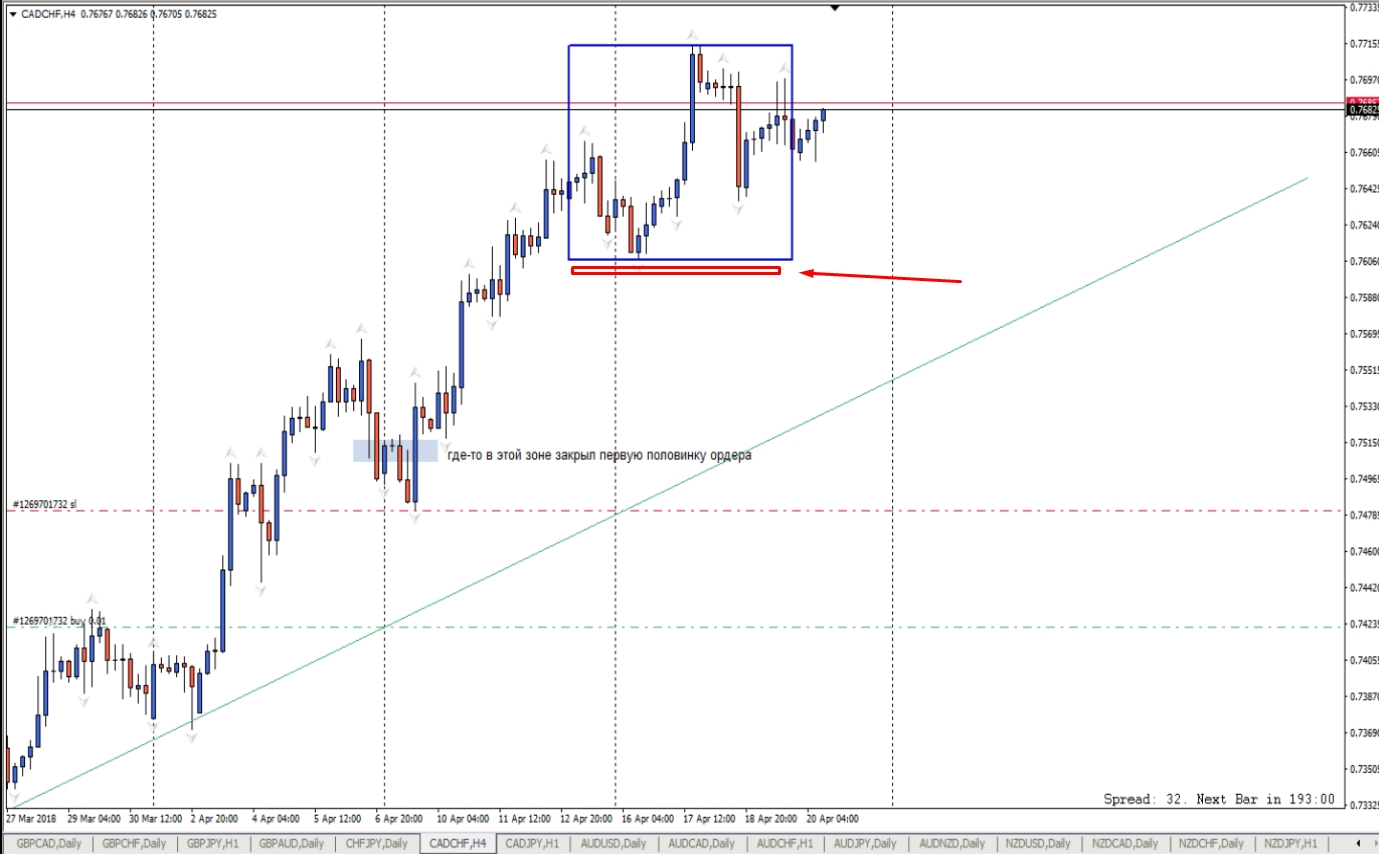This screenshot has height=854, width=1379.
Task: Click the small arrow before CADCHF,H4 title
Action: [x=11, y=14]
